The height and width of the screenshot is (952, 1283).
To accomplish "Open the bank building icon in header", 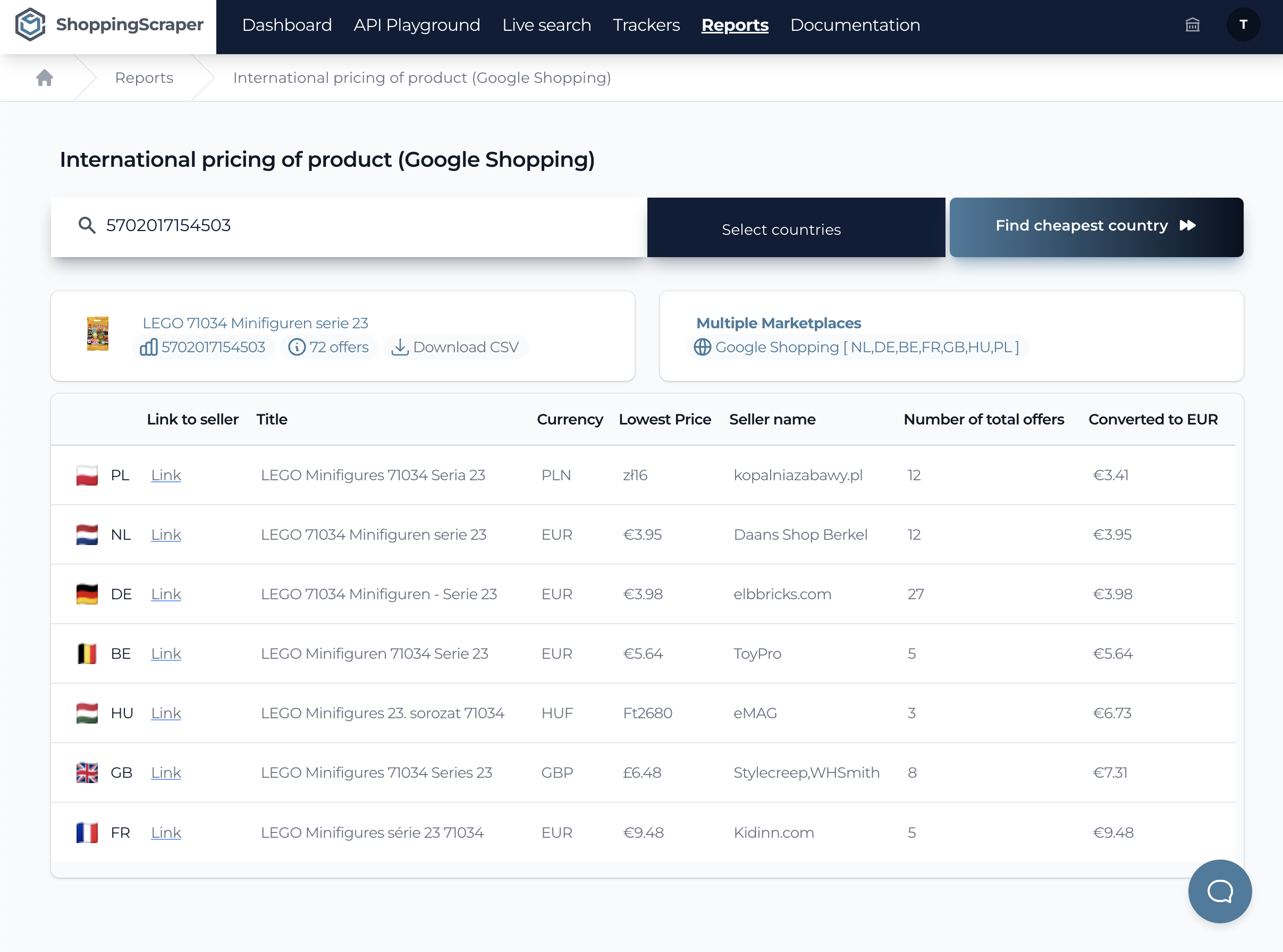I will pos(1192,25).
